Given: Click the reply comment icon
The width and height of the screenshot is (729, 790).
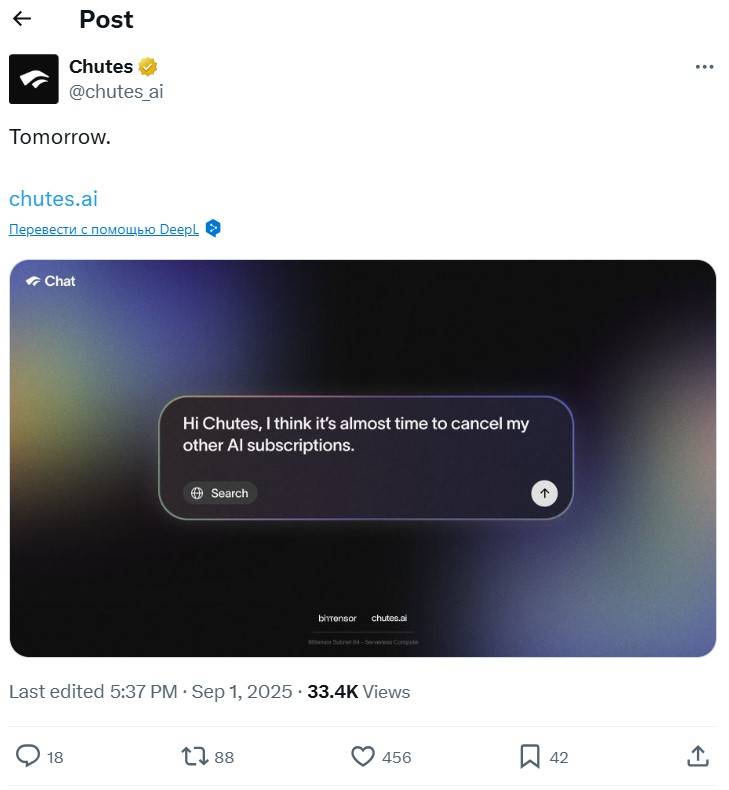Looking at the screenshot, I should [30, 757].
